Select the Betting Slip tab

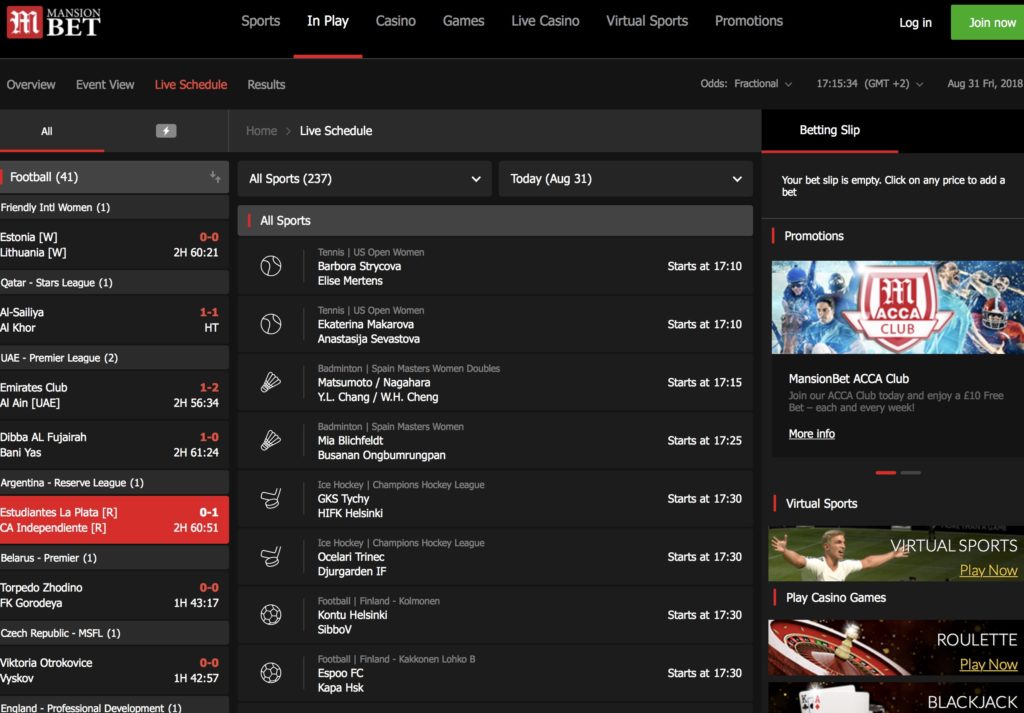(x=829, y=130)
